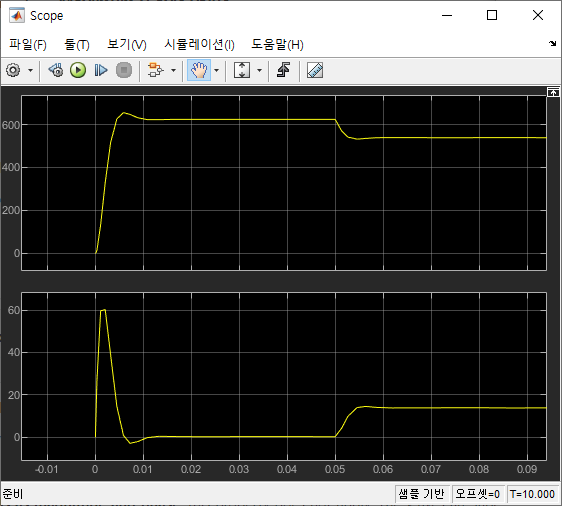Expand the Pan/Zoom tool dropdown arrow
The image size is (562, 506).
pyautogui.click(x=216, y=70)
